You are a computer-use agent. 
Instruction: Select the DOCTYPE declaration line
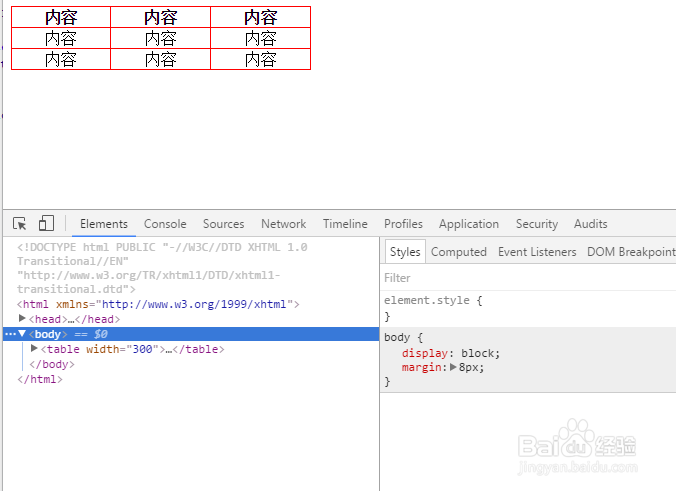tap(162, 268)
